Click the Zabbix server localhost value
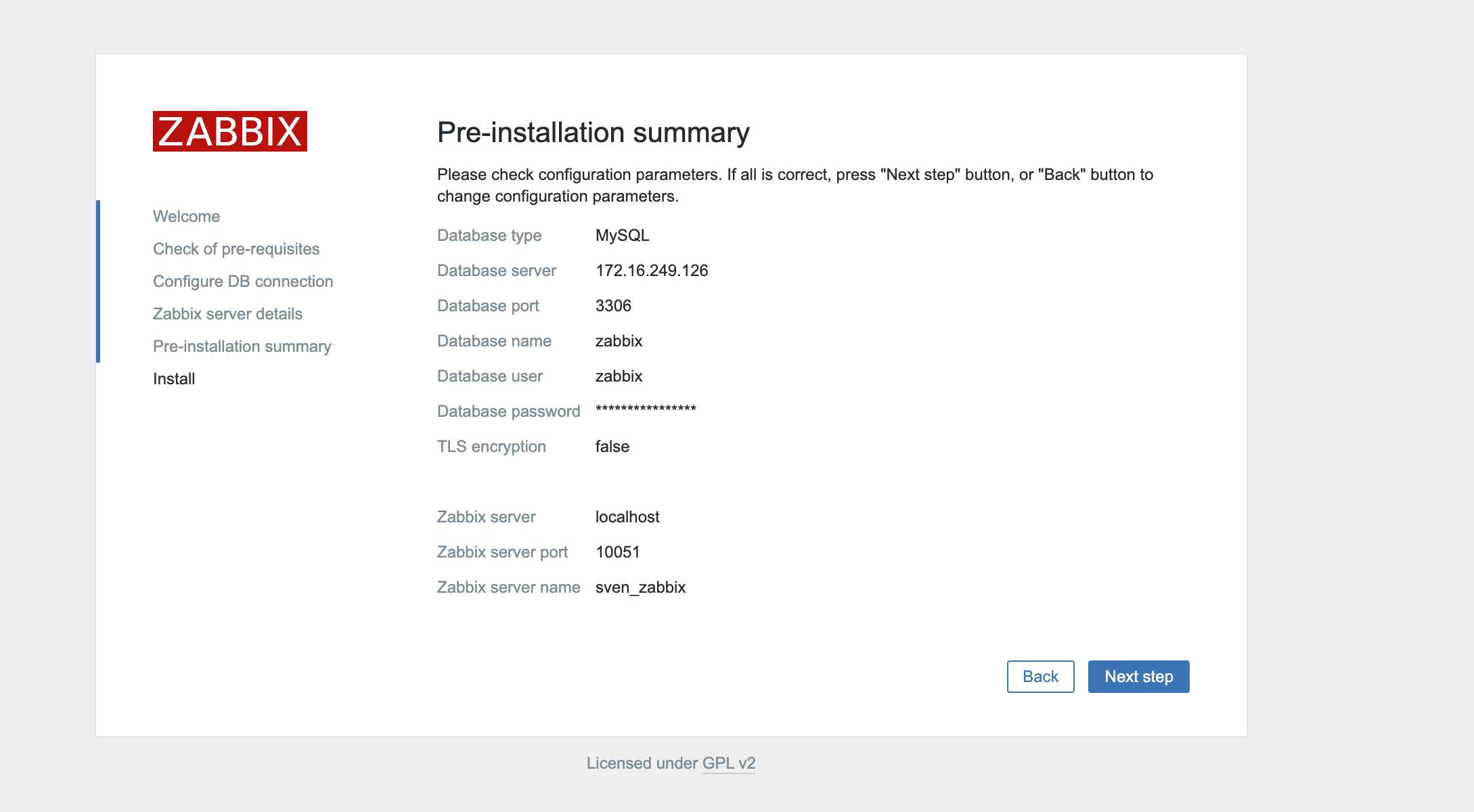 pos(627,517)
